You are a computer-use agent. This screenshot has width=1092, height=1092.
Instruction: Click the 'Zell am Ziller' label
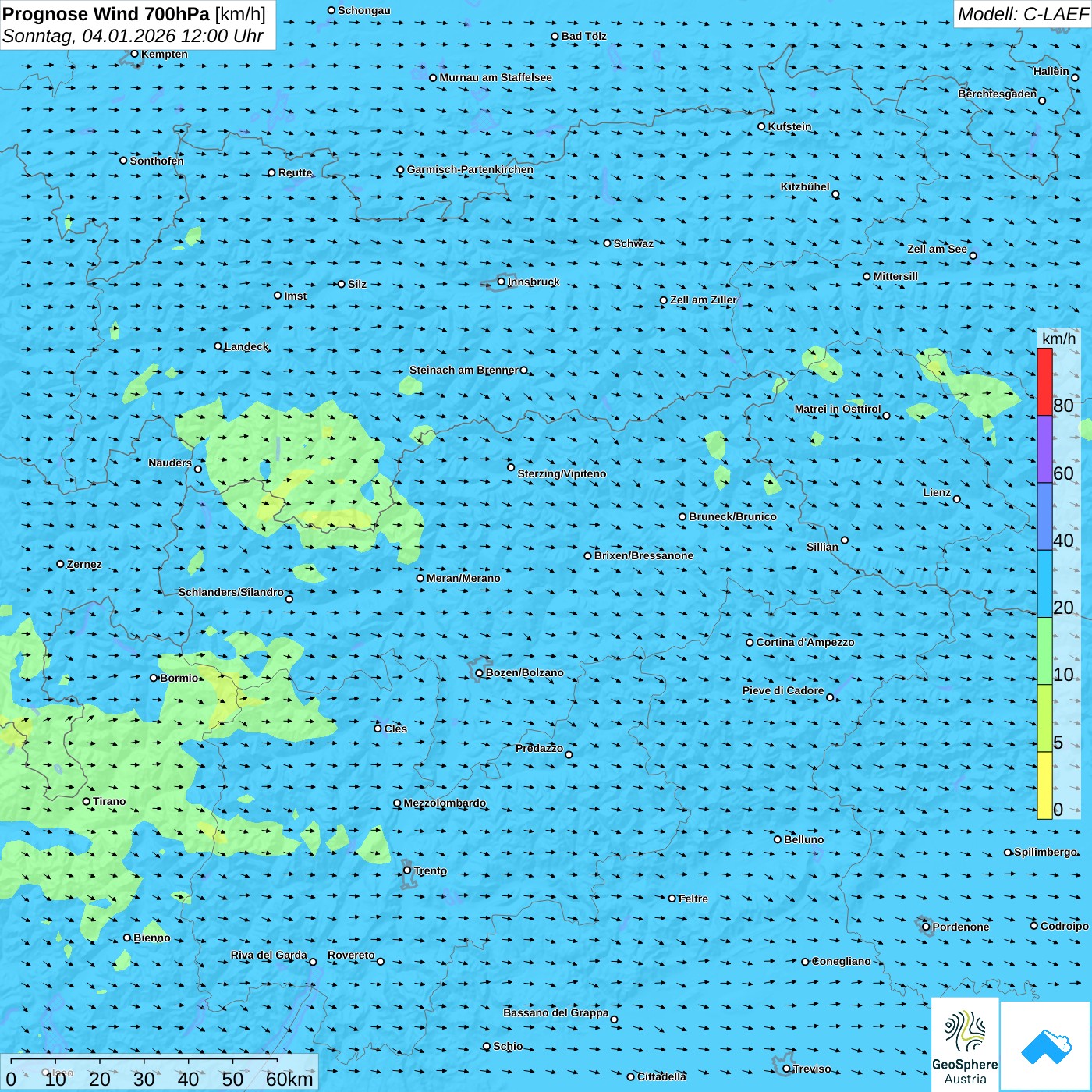703,300
